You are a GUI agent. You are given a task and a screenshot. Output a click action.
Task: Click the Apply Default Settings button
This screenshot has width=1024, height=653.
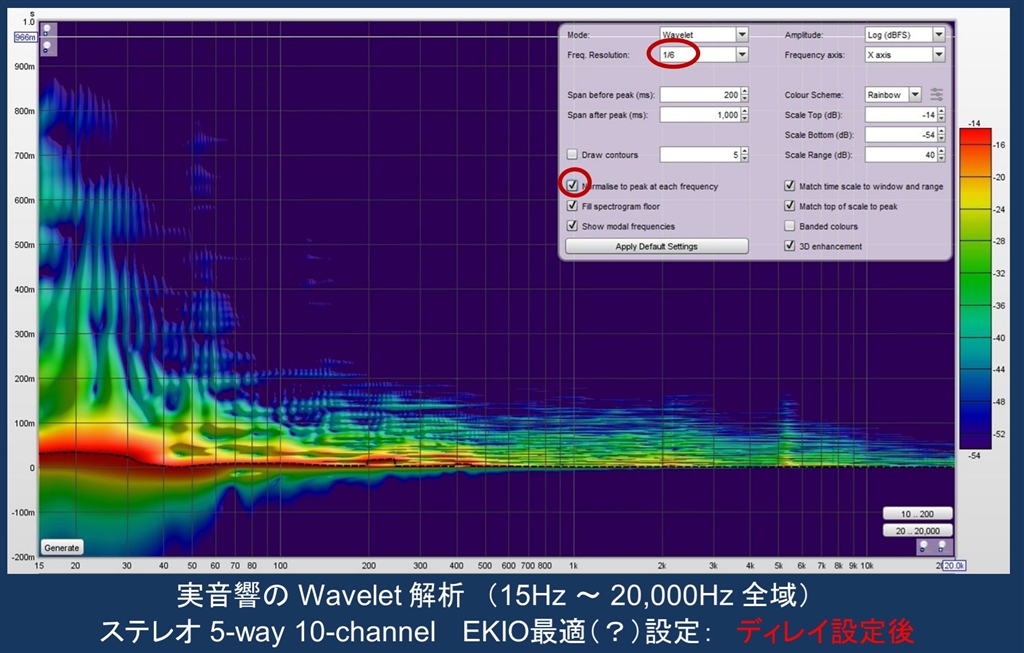tap(656, 246)
